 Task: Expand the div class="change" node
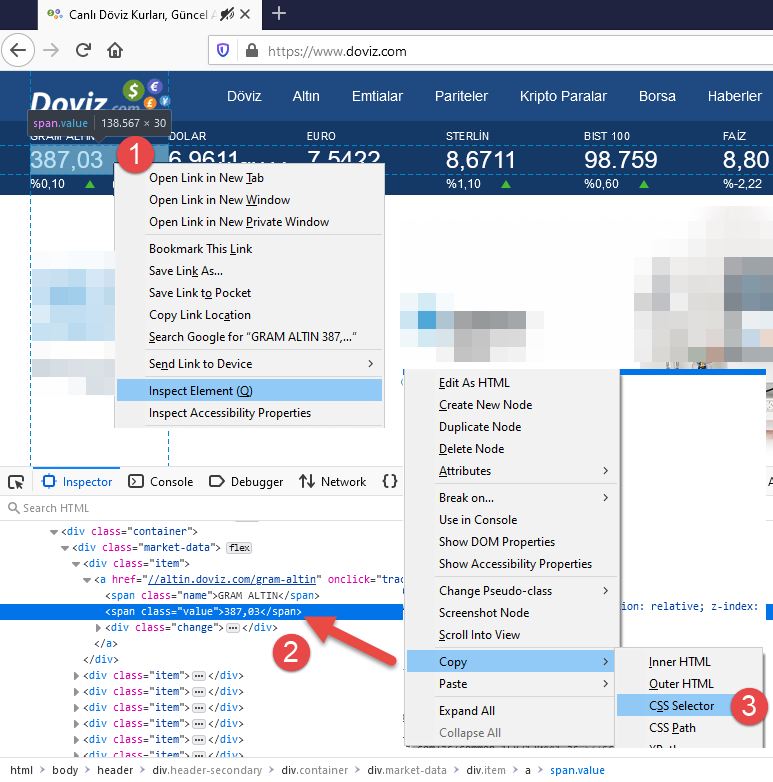pos(98,627)
